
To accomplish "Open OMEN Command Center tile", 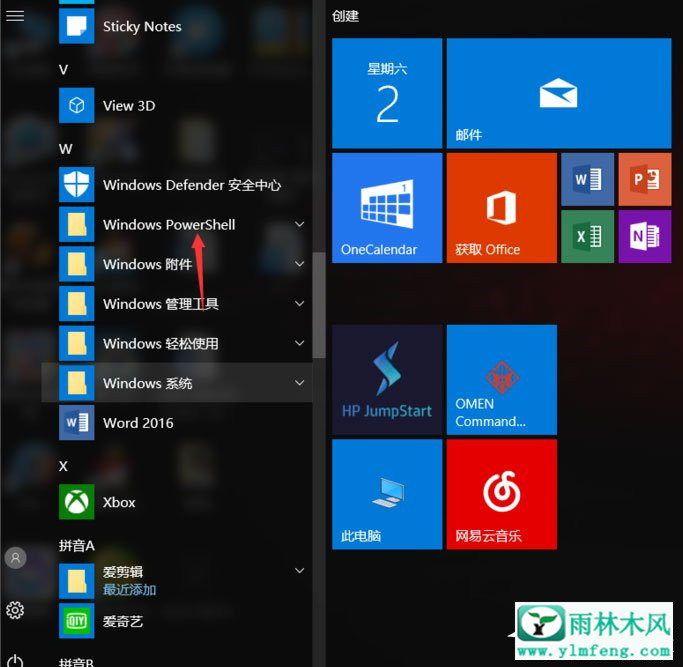I will pos(501,379).
